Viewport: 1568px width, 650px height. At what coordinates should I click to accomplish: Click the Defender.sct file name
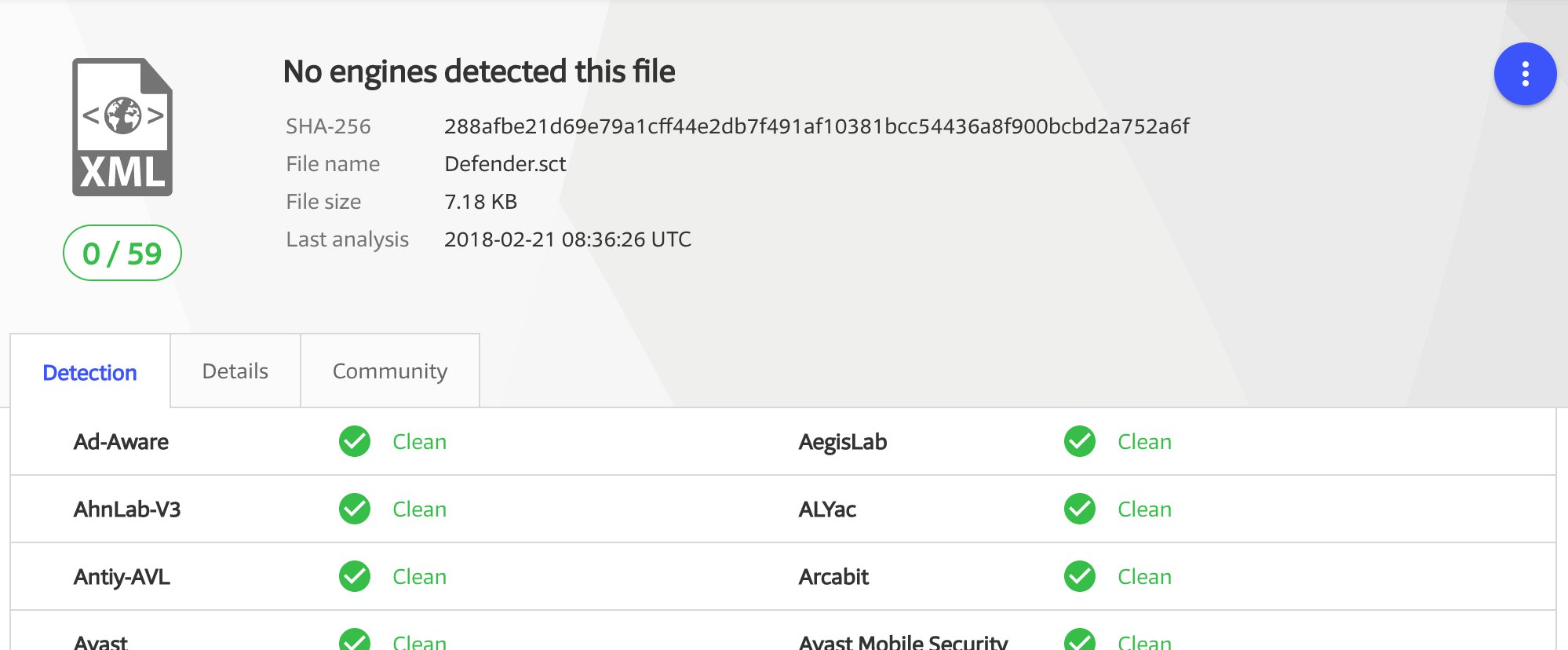(505, 164)
